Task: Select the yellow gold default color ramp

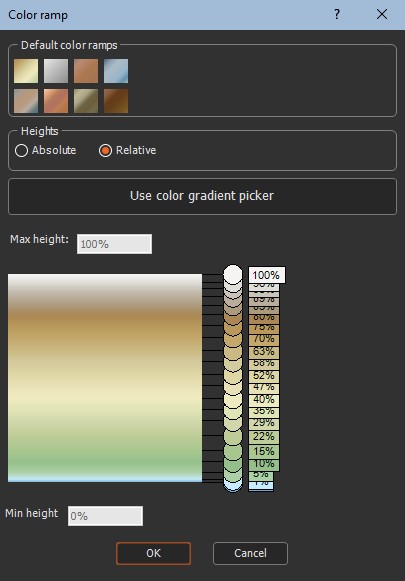Action: (x=26, y=71)
